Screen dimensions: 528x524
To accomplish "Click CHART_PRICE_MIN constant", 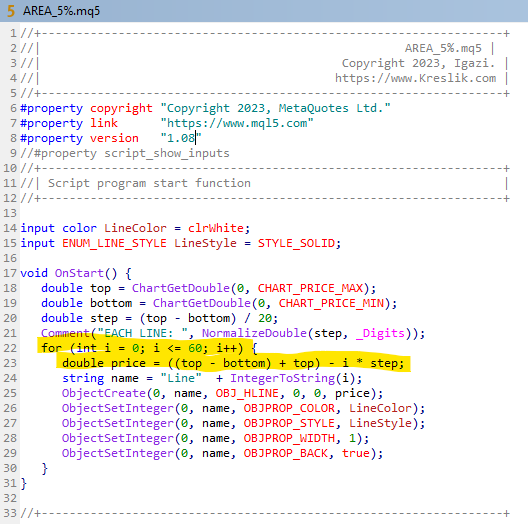I will point(331,303).
